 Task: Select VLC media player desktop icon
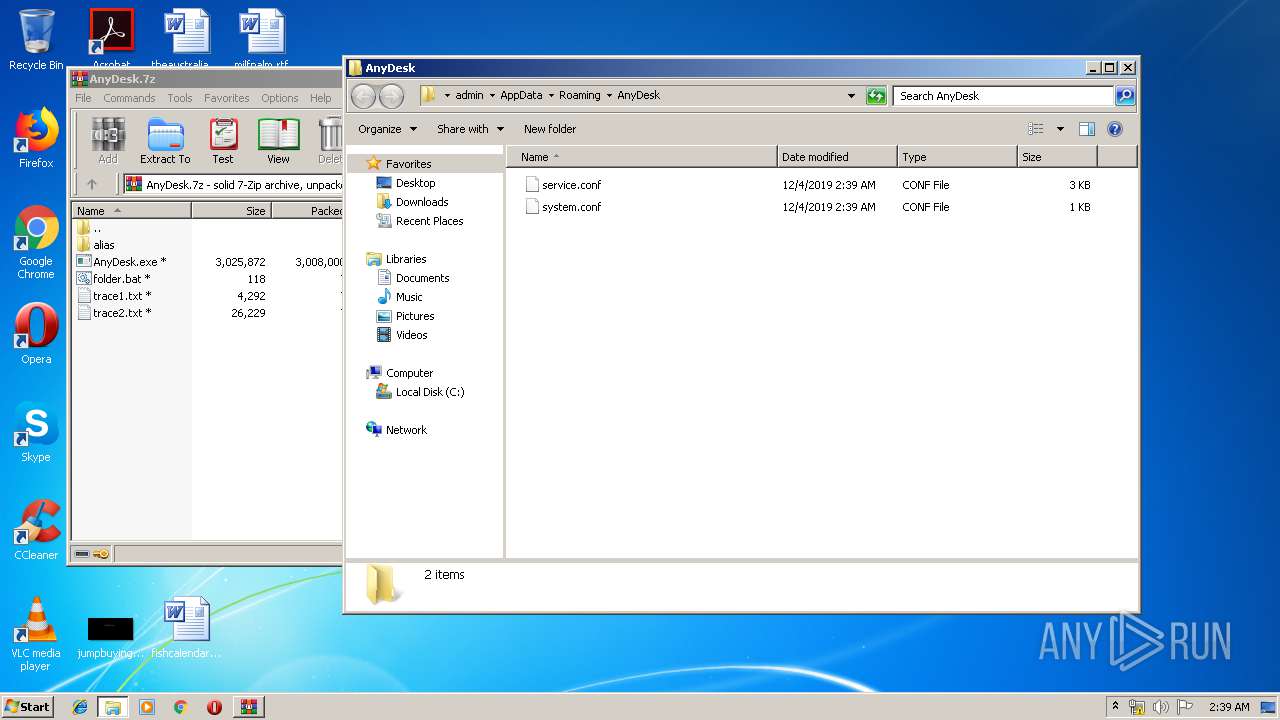pos(36,635)
